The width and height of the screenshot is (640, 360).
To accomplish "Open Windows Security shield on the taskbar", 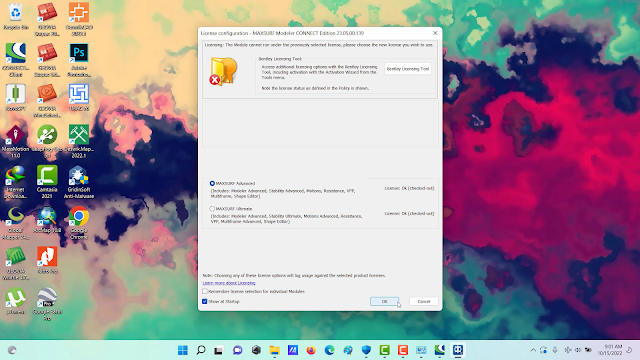I will pos(366,350).
